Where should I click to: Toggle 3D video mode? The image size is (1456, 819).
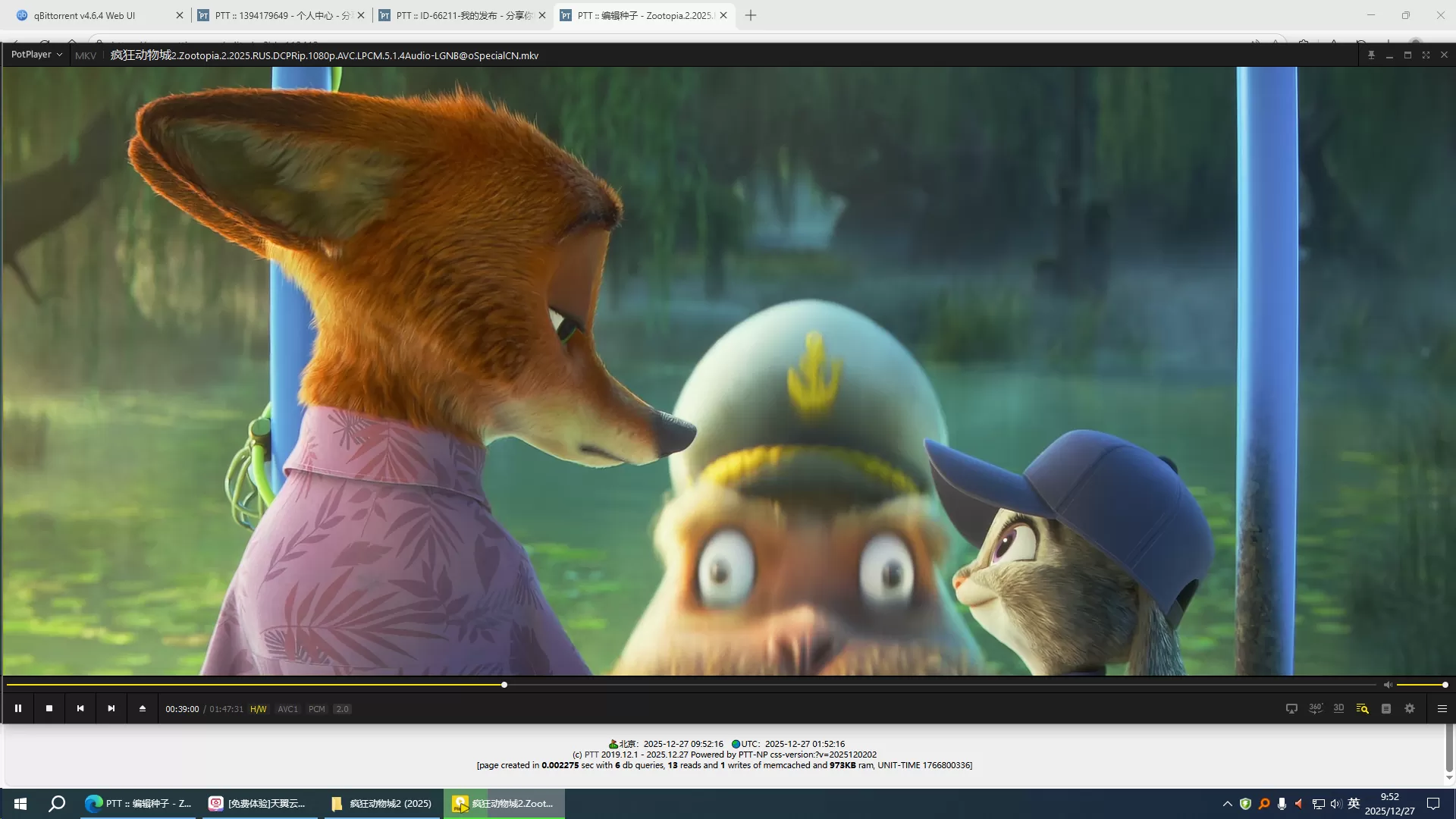point(1339,708)
